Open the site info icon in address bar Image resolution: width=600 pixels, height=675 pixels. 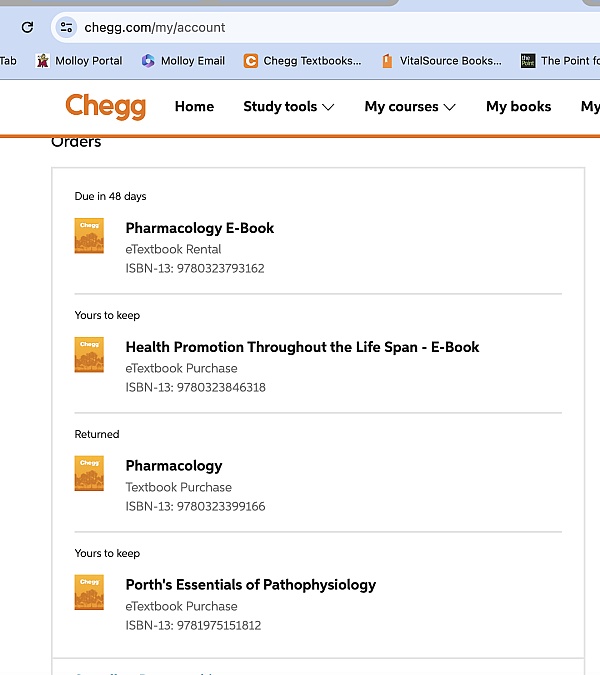click(x=66, y=27)
